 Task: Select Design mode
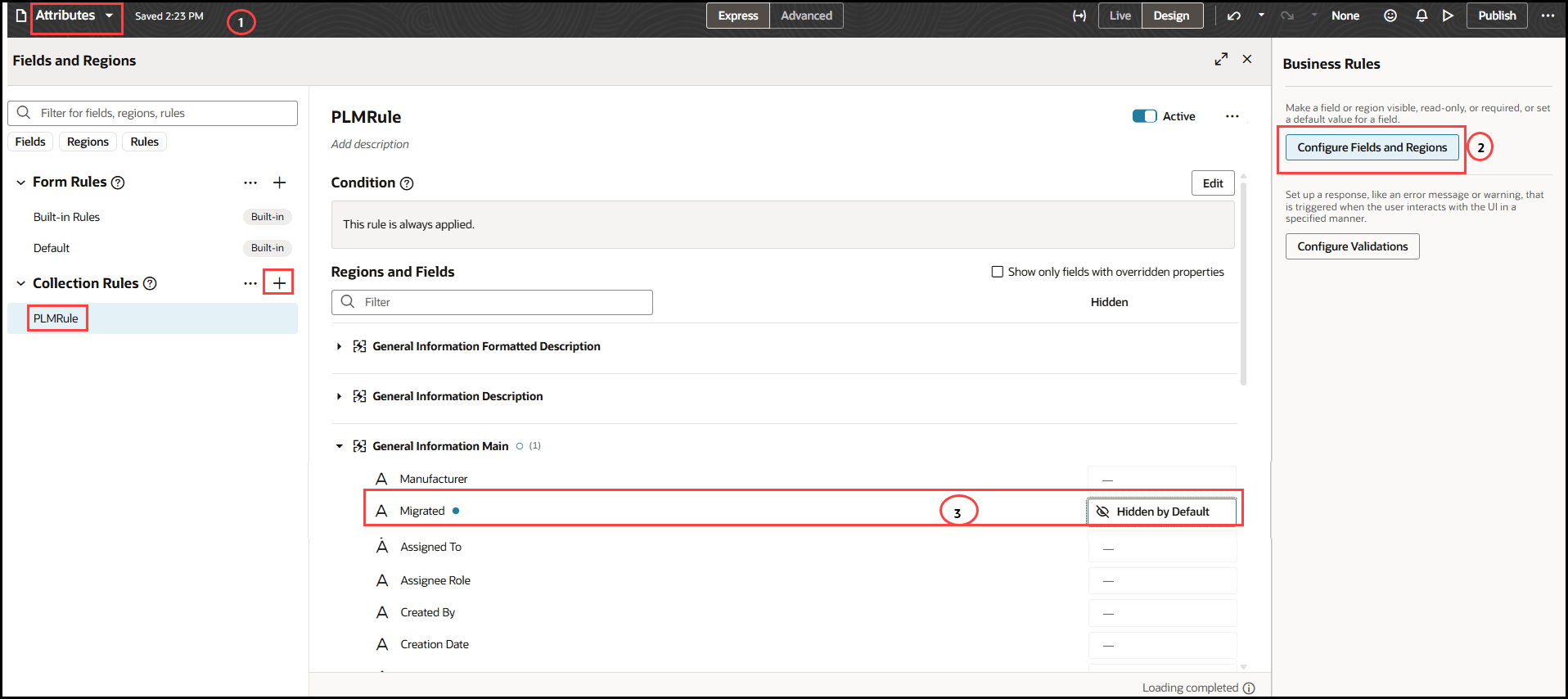coord(1171,16)
